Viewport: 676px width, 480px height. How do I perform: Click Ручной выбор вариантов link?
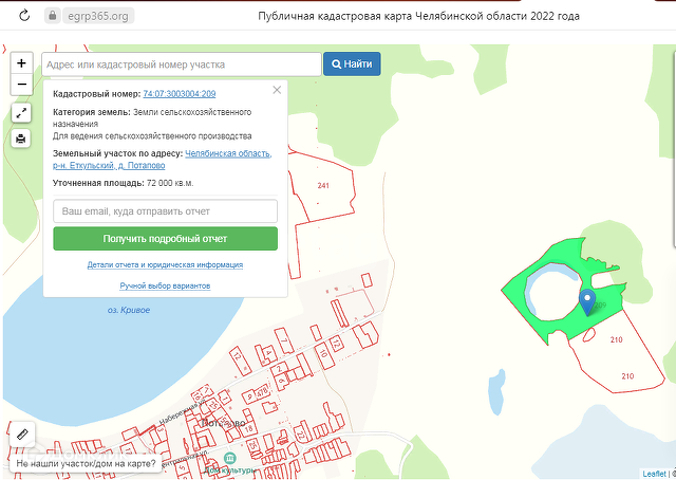pos(165,286)
